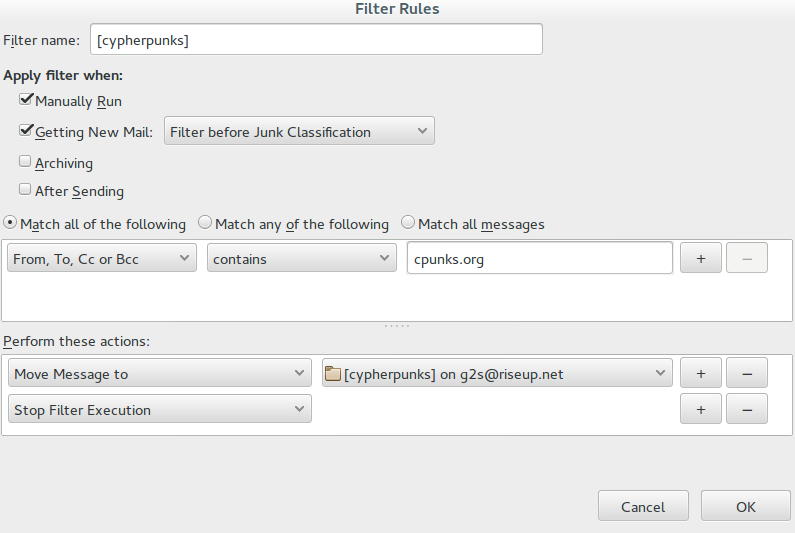
Task: Select Match any of the following
Action: tap(205, 223)
